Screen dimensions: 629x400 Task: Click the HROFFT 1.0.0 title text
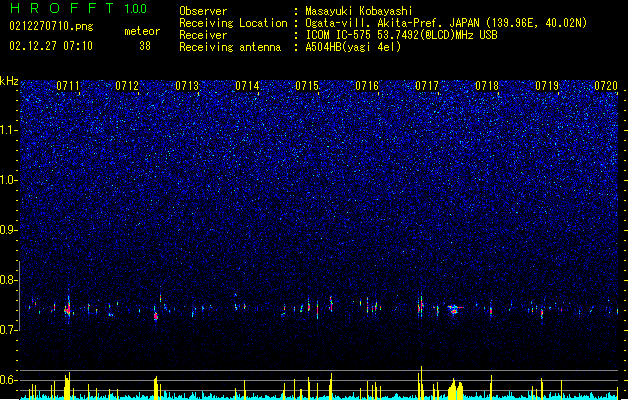(79, 8)
